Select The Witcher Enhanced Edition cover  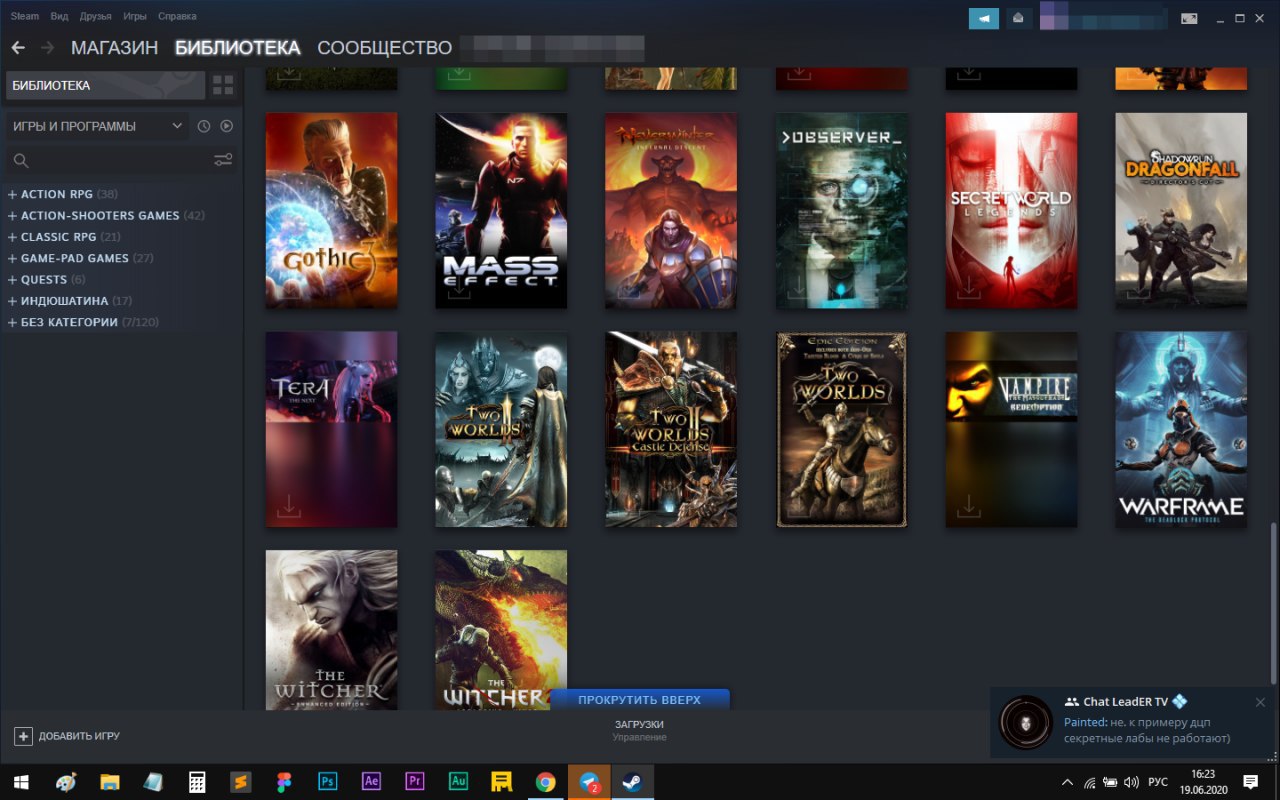click(331, 630)
